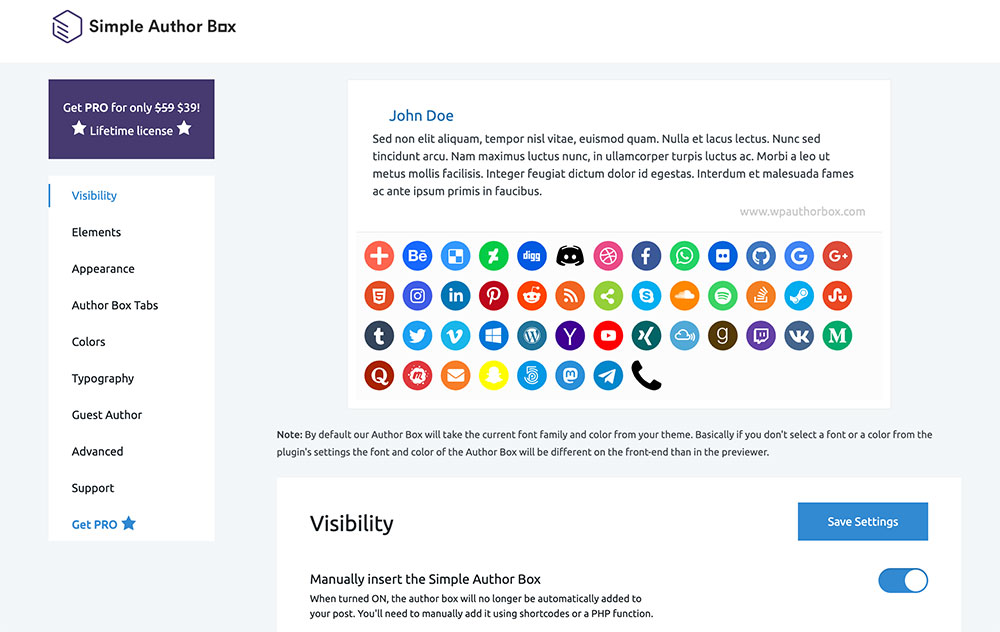This screenshot has width=1000, height=632.
Task: Click the Twitch social icon
Action: [761, 335]
